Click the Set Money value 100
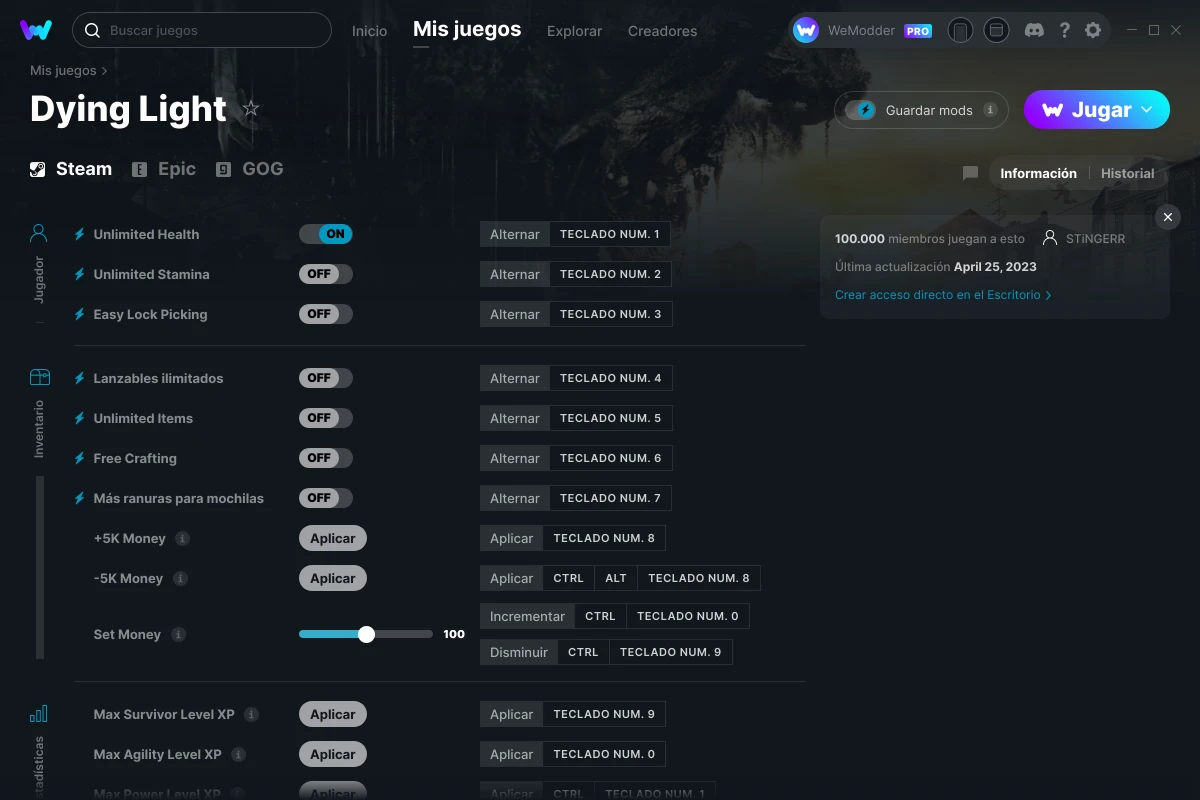The height and width of the screenshot is (800, 1200). pos(454,634)
